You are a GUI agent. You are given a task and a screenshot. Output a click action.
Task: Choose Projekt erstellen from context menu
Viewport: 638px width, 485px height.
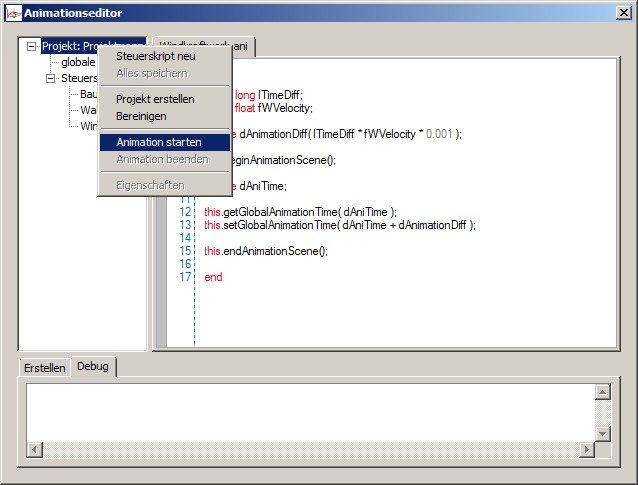tap(155, 99)
